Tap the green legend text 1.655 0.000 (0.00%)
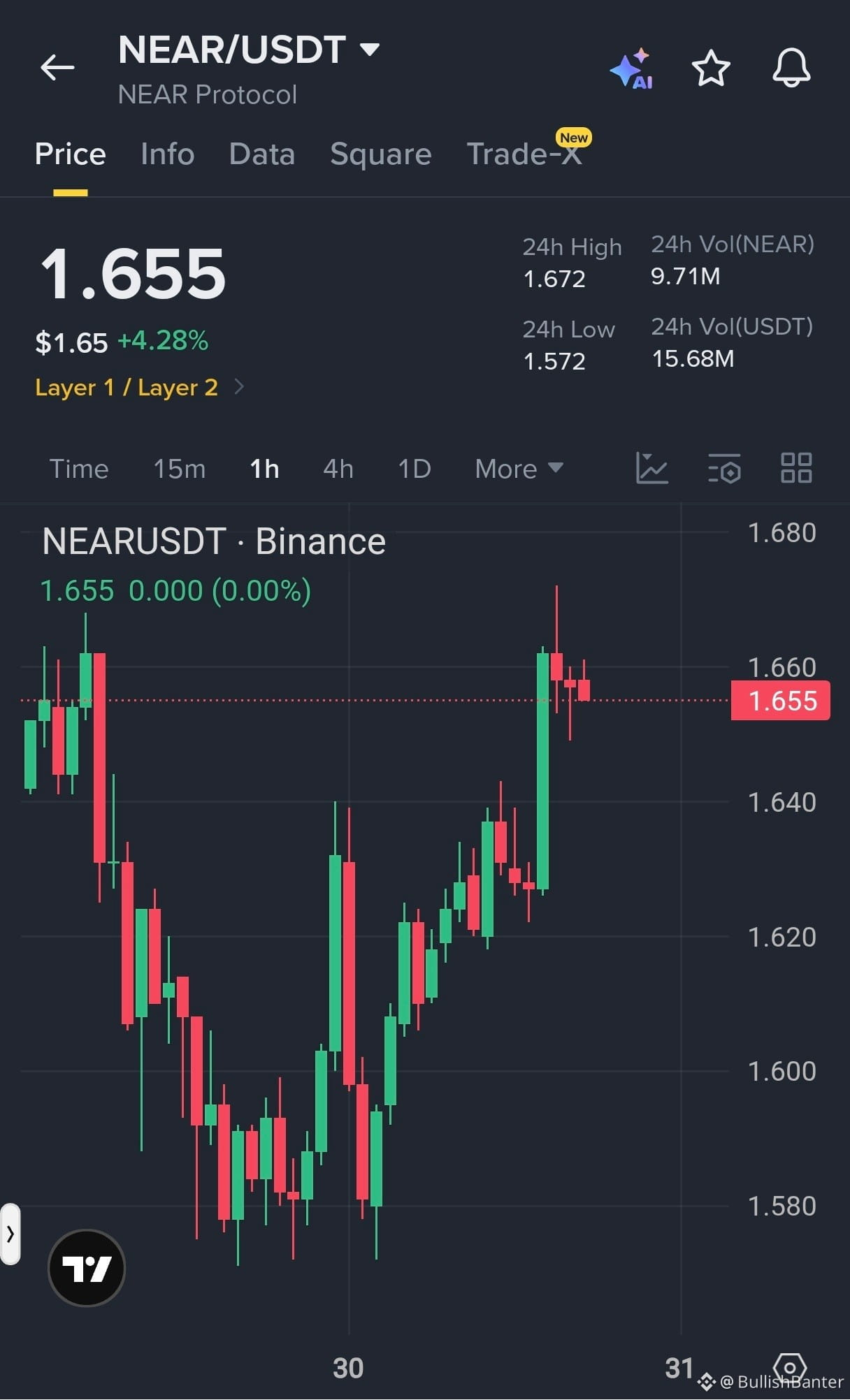Viewport: 850px width, 1400px height. (x=175, y=591)
